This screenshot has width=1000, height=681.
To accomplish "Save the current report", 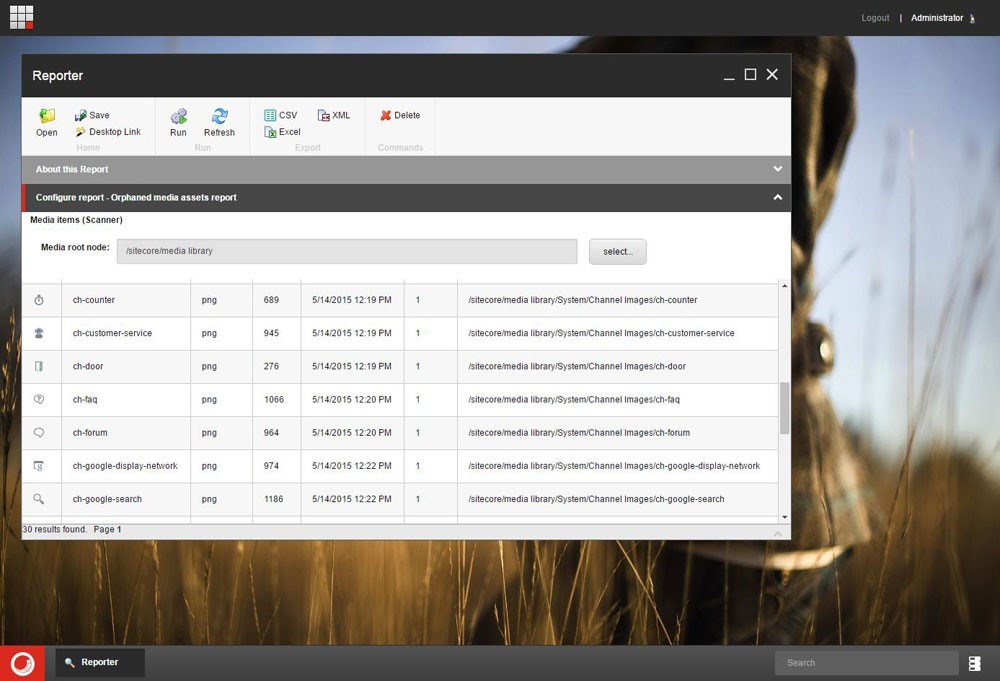I will tap(92, 115).
